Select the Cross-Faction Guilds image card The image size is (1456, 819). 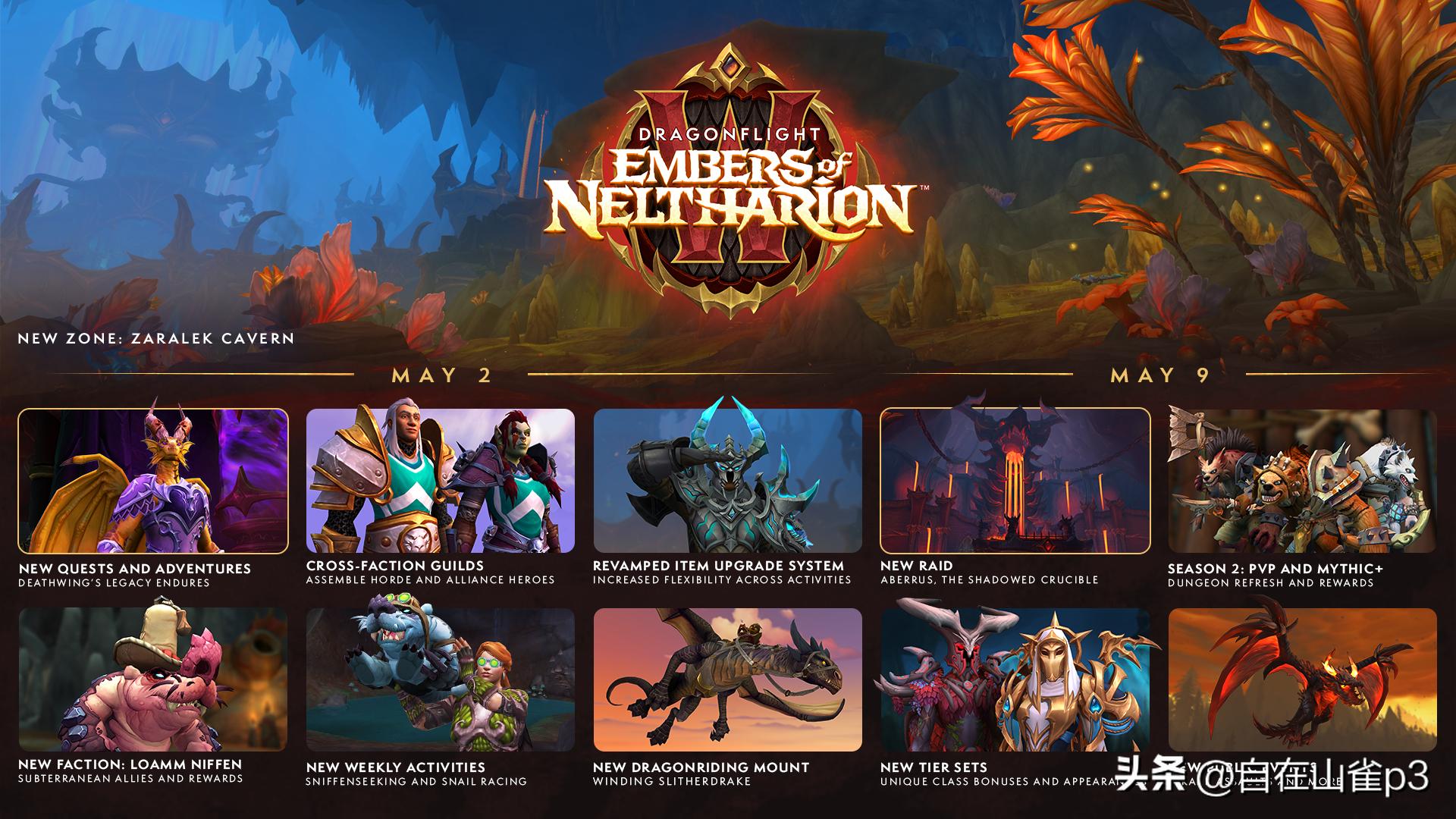point(441,481)
